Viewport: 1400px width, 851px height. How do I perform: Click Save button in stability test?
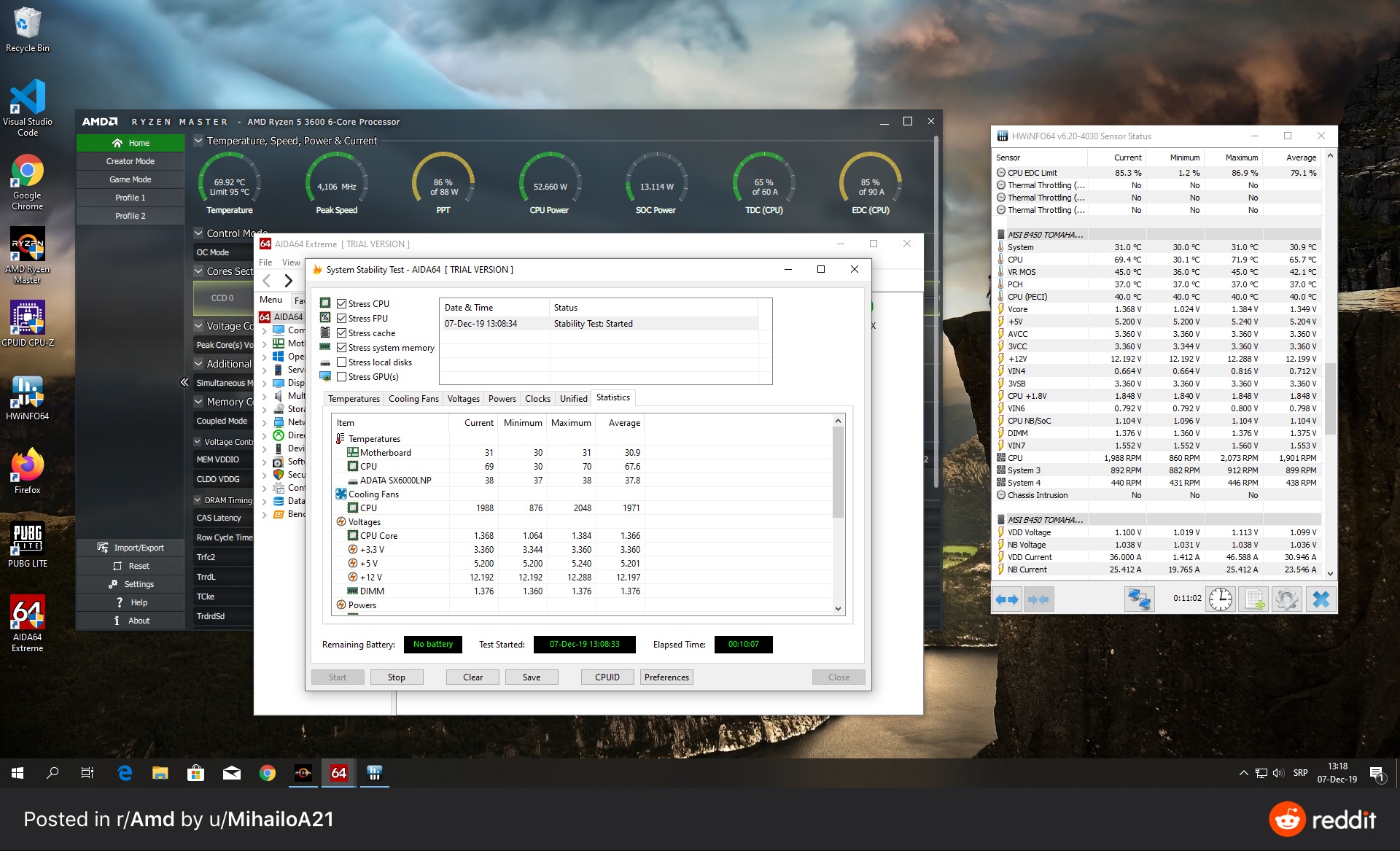(x=532, y=677)
